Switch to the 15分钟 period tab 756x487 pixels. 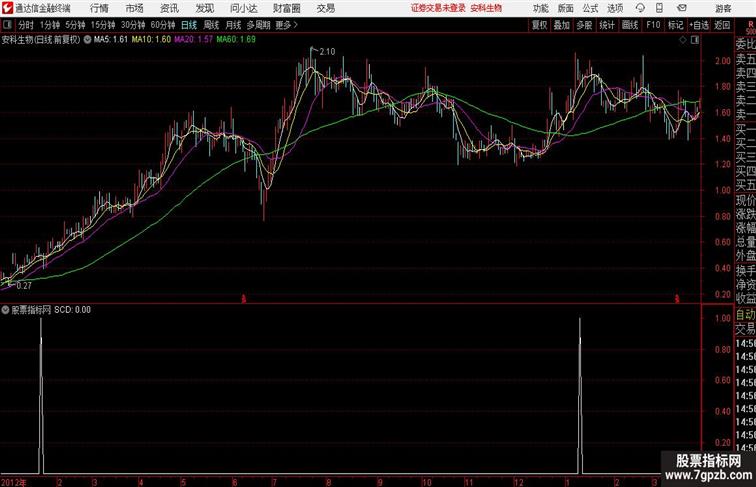click(103, 25)
